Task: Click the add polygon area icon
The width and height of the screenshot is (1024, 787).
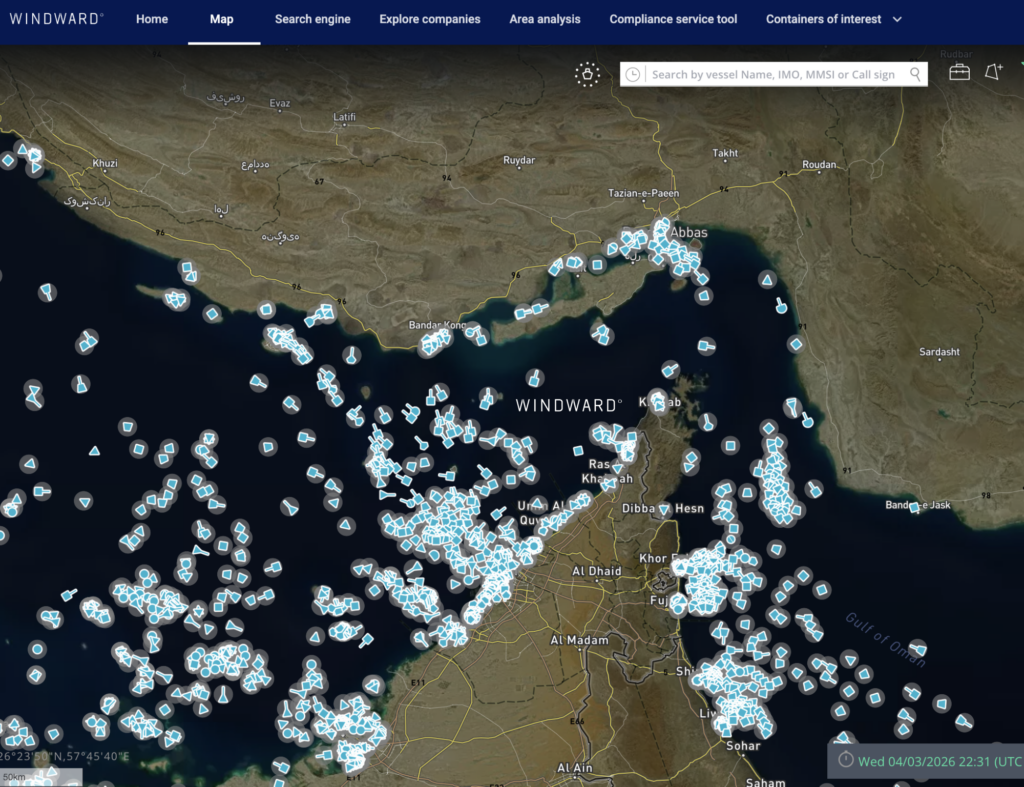Action: pyautogui.click(x=993, y=71)
